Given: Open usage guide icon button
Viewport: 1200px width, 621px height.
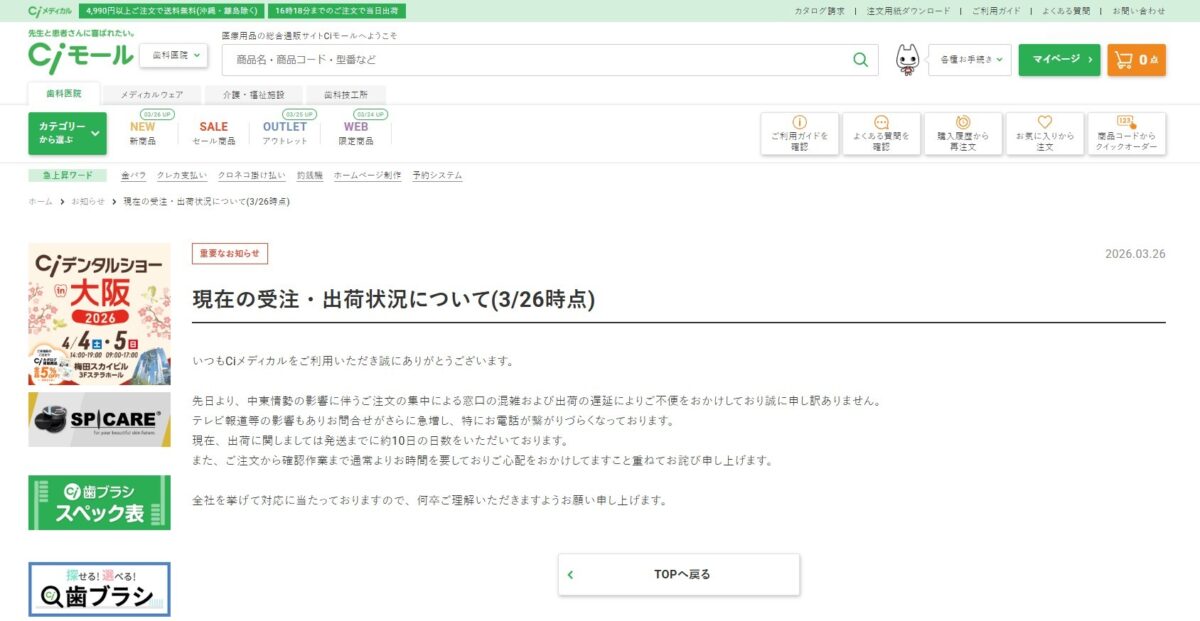Looking at the screenshot, I should 799,133.
